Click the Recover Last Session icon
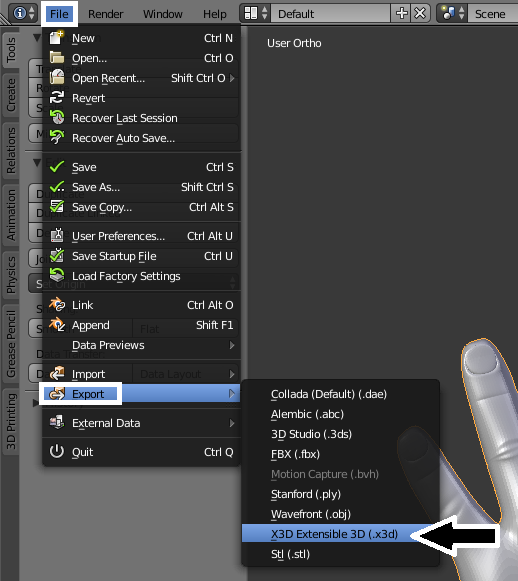 tap(57, 118)
